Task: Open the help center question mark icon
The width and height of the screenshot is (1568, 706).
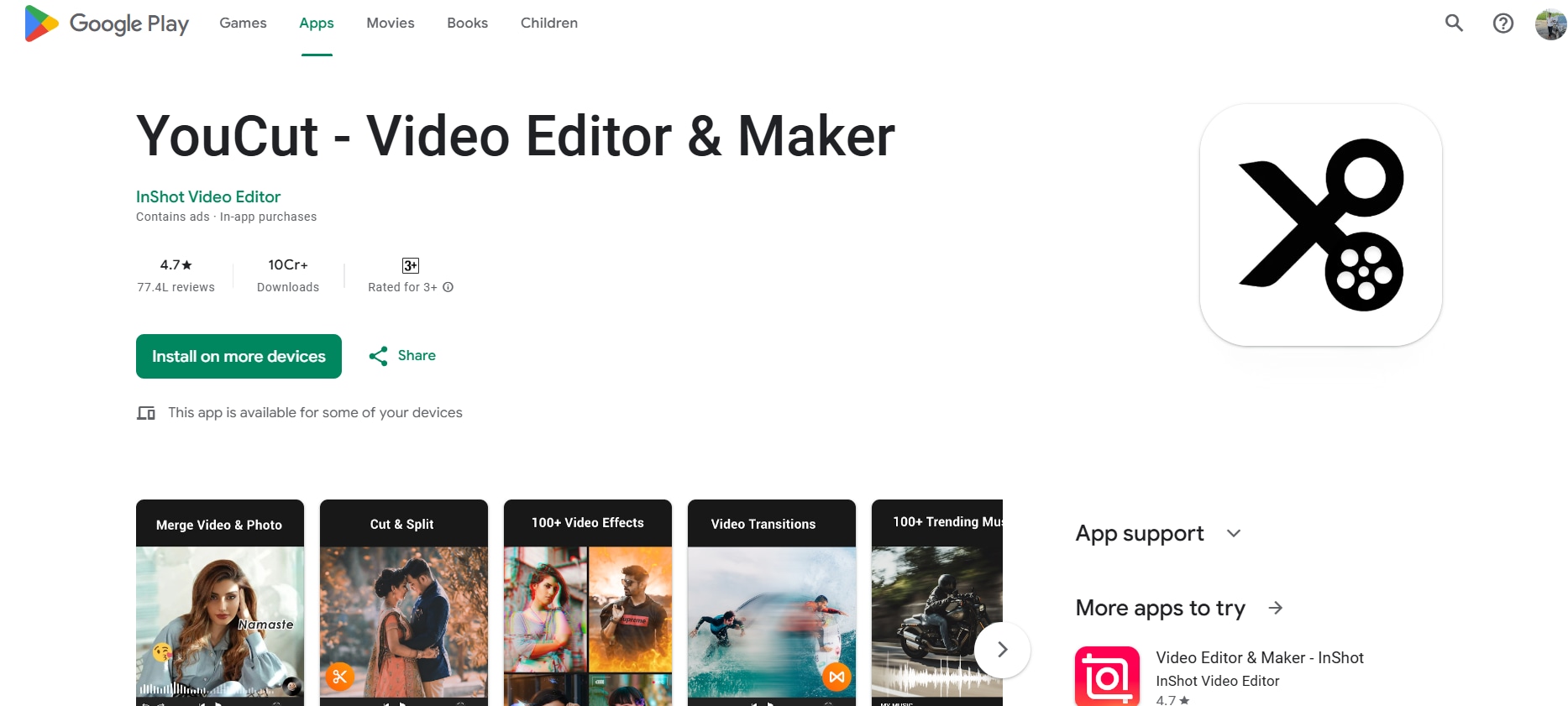Action: click(x=1503, y=24)
